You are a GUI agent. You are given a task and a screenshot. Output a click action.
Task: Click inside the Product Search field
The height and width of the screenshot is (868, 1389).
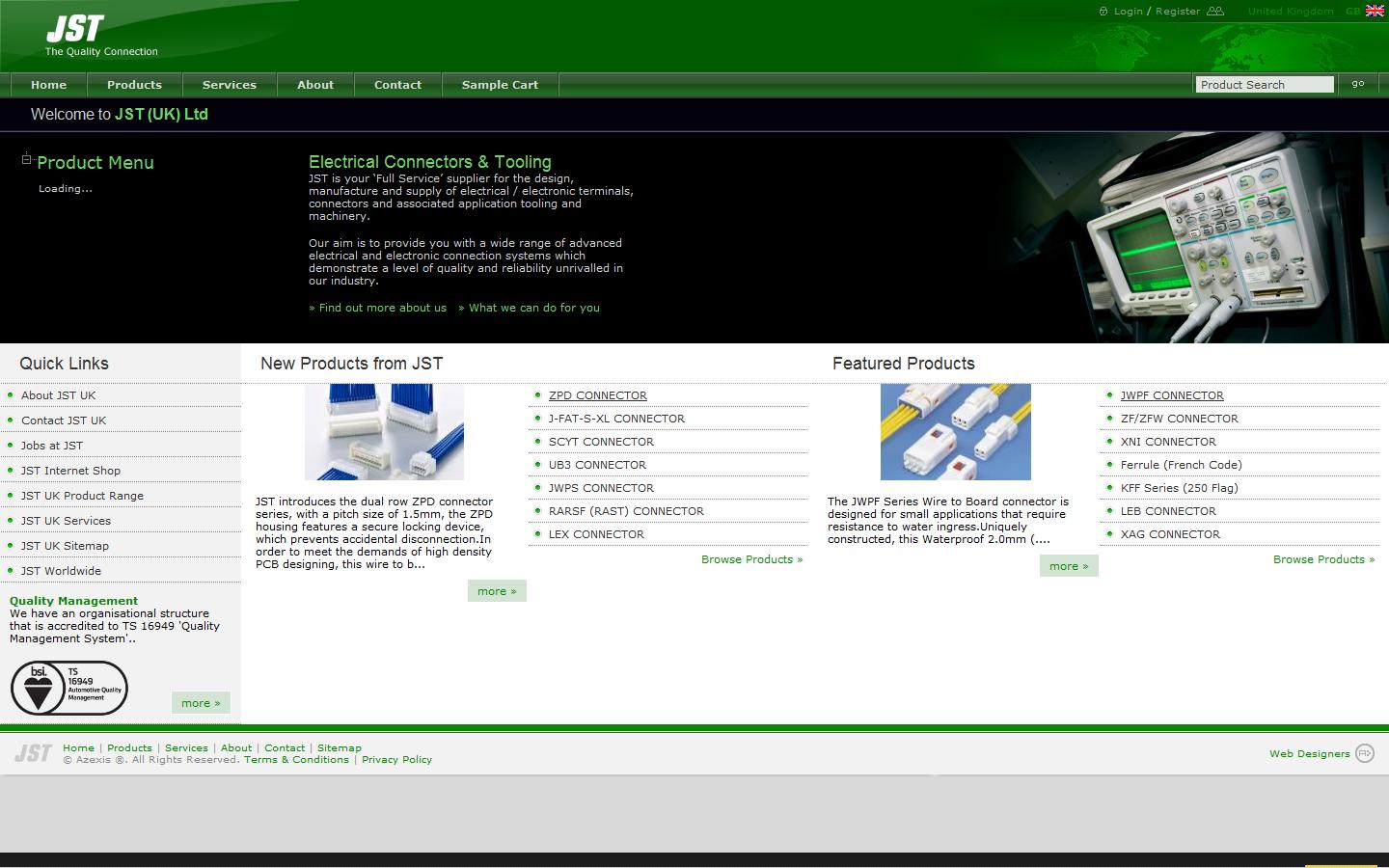(x=1264, y=84)
